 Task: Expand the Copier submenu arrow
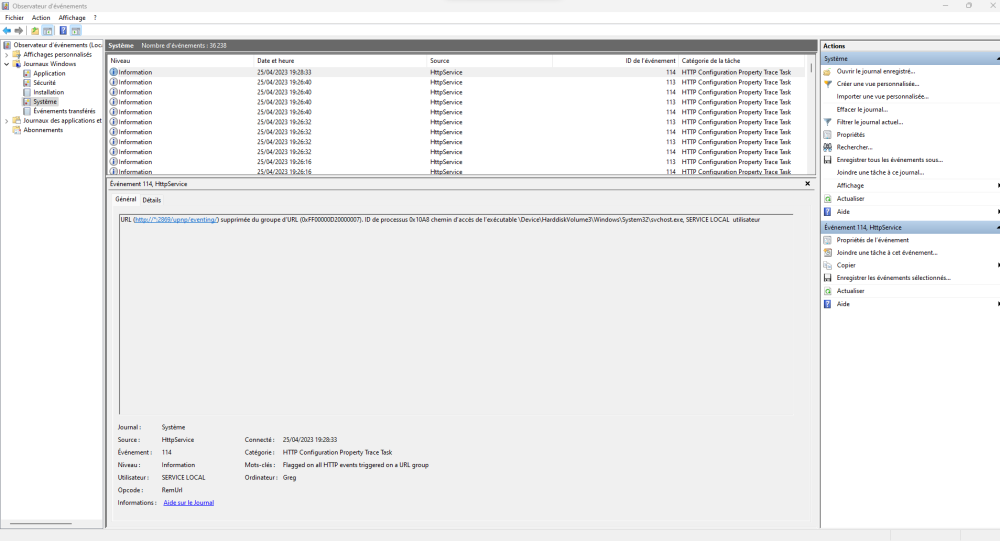(x=998, y=265)
